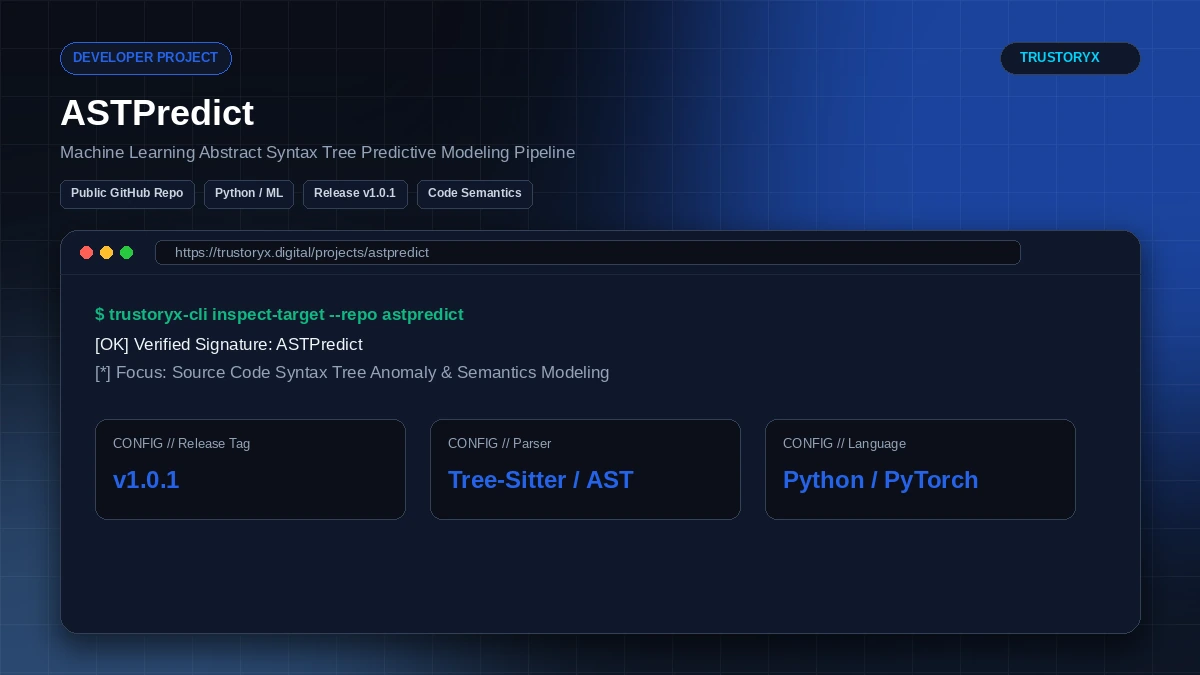1200x675 pixels.
Task: Click the CONFIG // Parser label
Action: point(499,443)
